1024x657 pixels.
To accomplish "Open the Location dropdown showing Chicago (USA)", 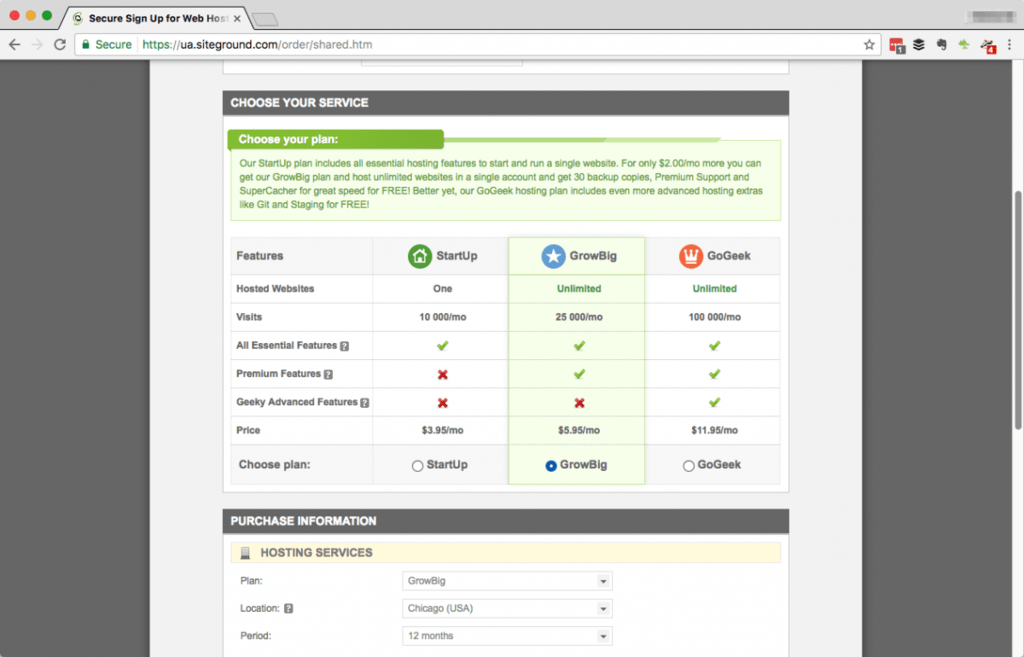I will [507, 608].
